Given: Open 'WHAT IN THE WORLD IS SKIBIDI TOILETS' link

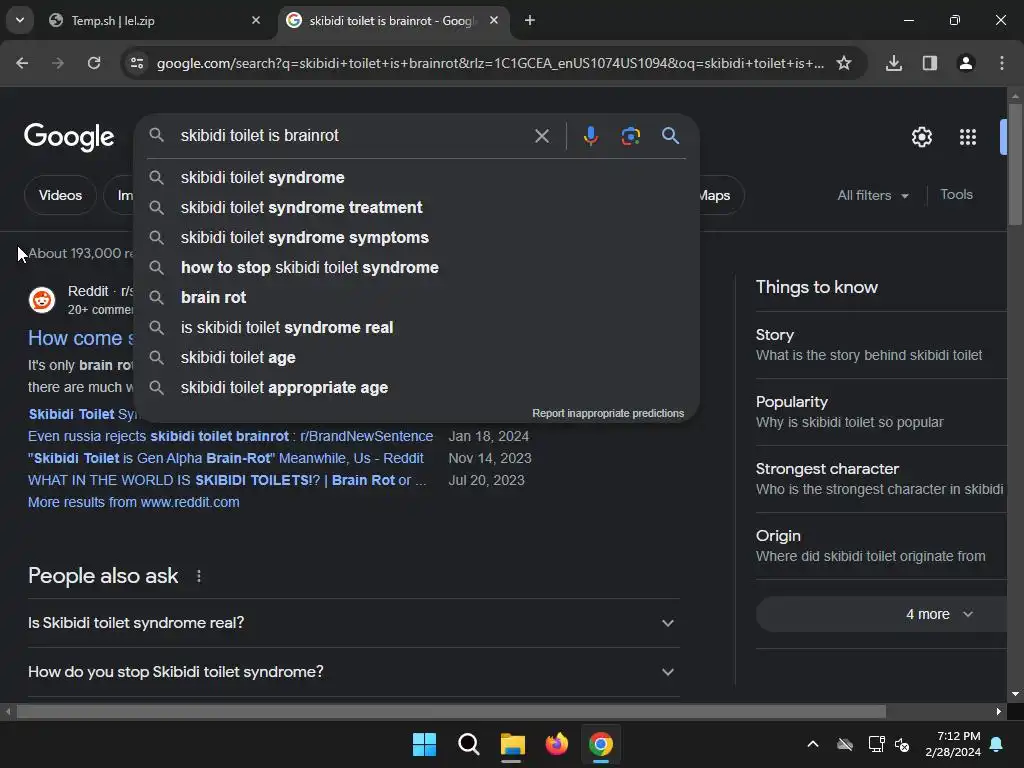Looking at the screenshot, I should click(x=227, y=481).
